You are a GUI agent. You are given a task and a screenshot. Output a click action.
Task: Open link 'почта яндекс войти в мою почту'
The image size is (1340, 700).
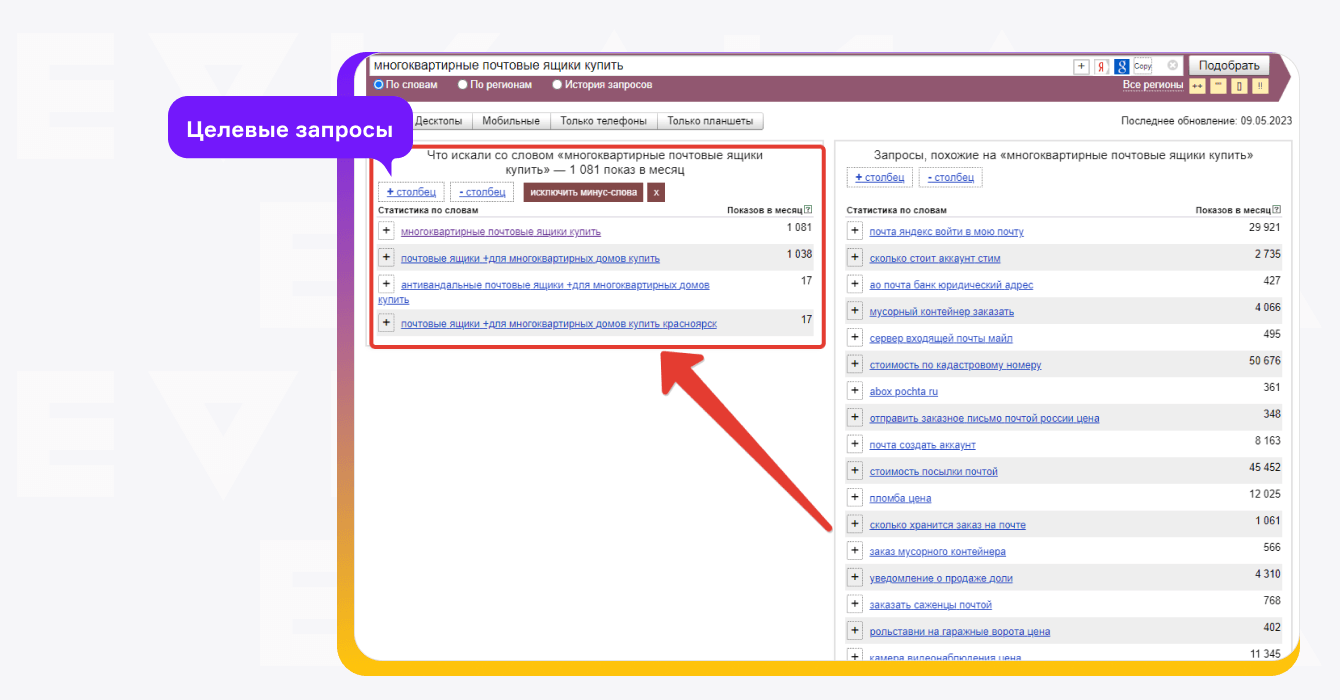click(947, 232)
